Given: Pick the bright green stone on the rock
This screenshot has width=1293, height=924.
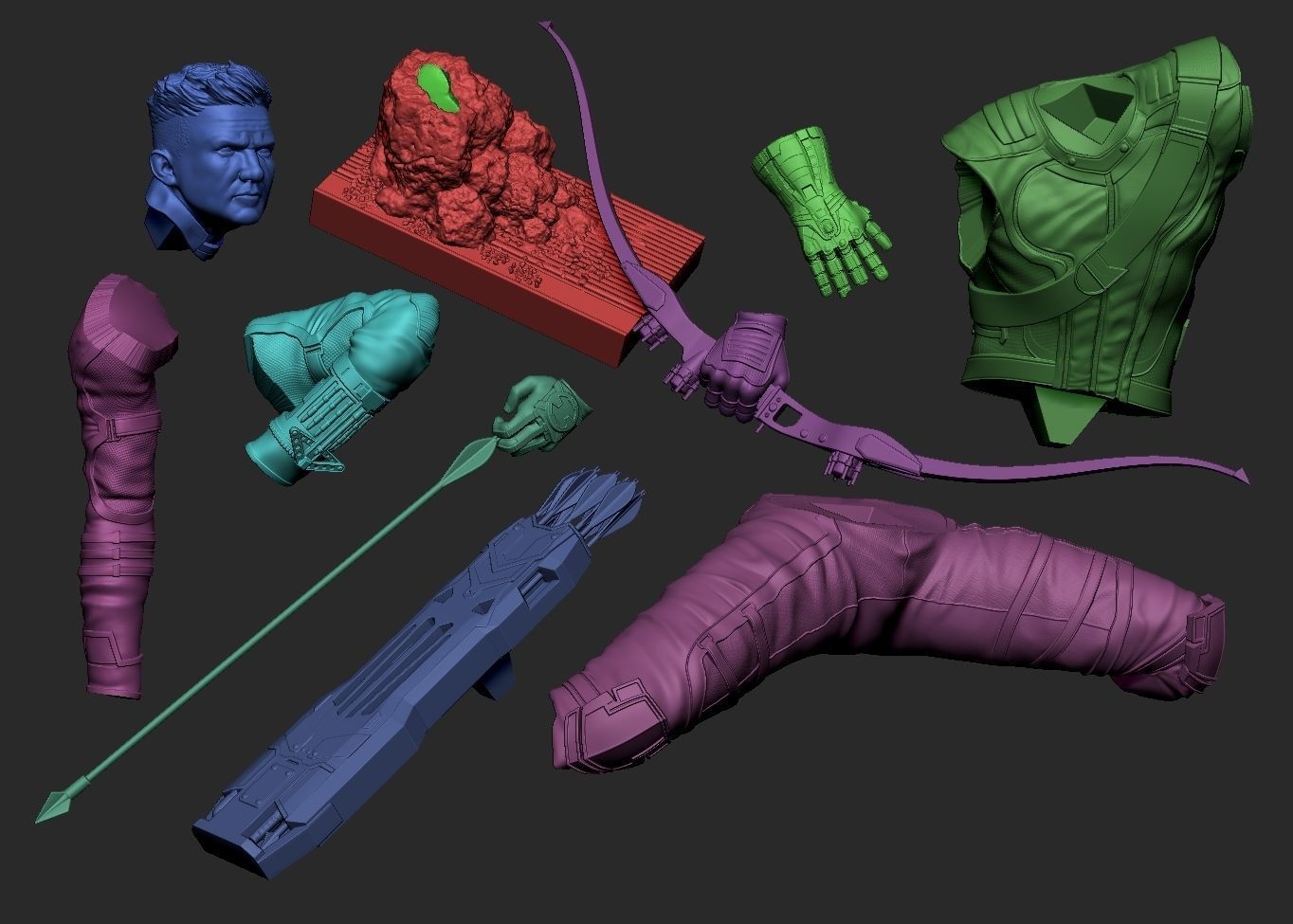Looking at the screenshot, I should (437, 88).
